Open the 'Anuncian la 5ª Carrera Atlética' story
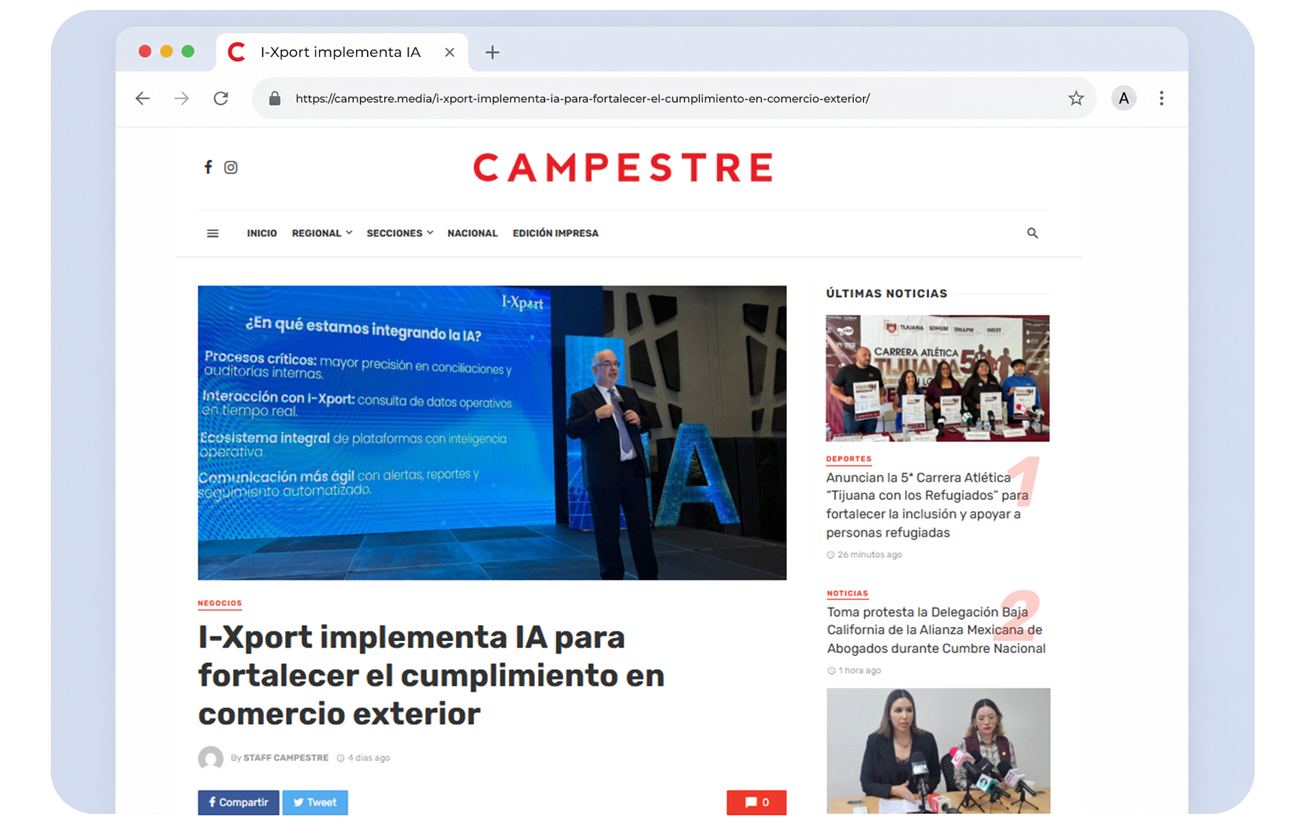 coord(927,505)
